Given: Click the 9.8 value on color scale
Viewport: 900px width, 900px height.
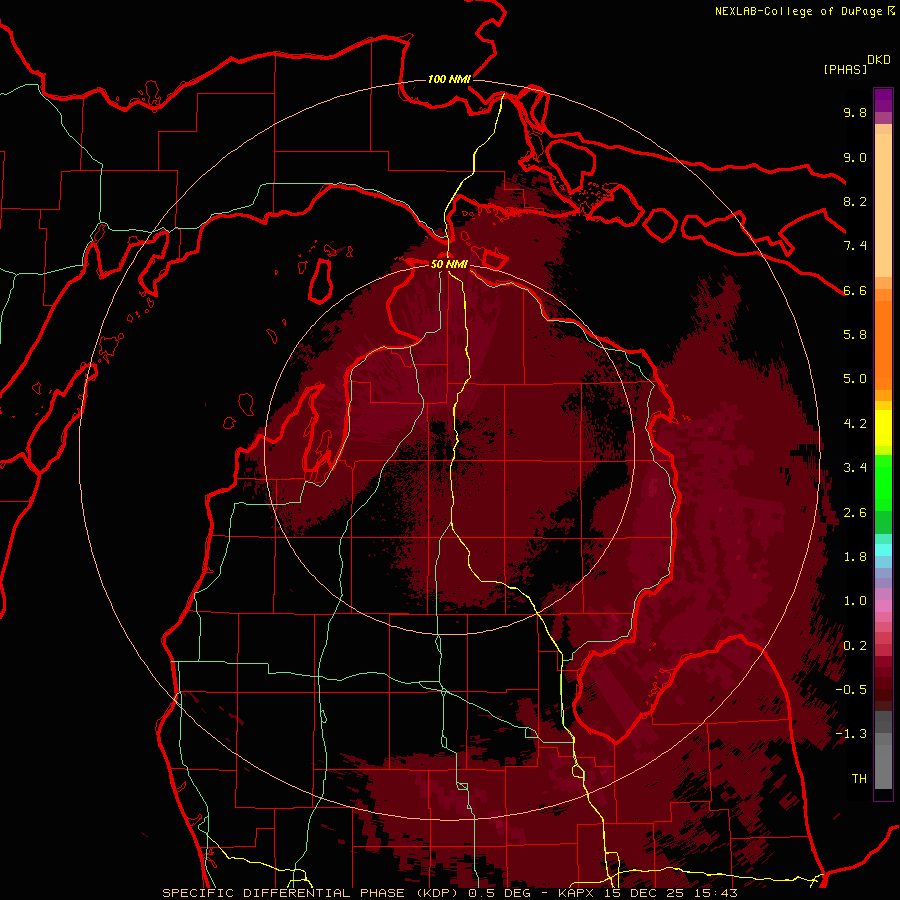Looking at the screenshot, I should click(855, 112).
